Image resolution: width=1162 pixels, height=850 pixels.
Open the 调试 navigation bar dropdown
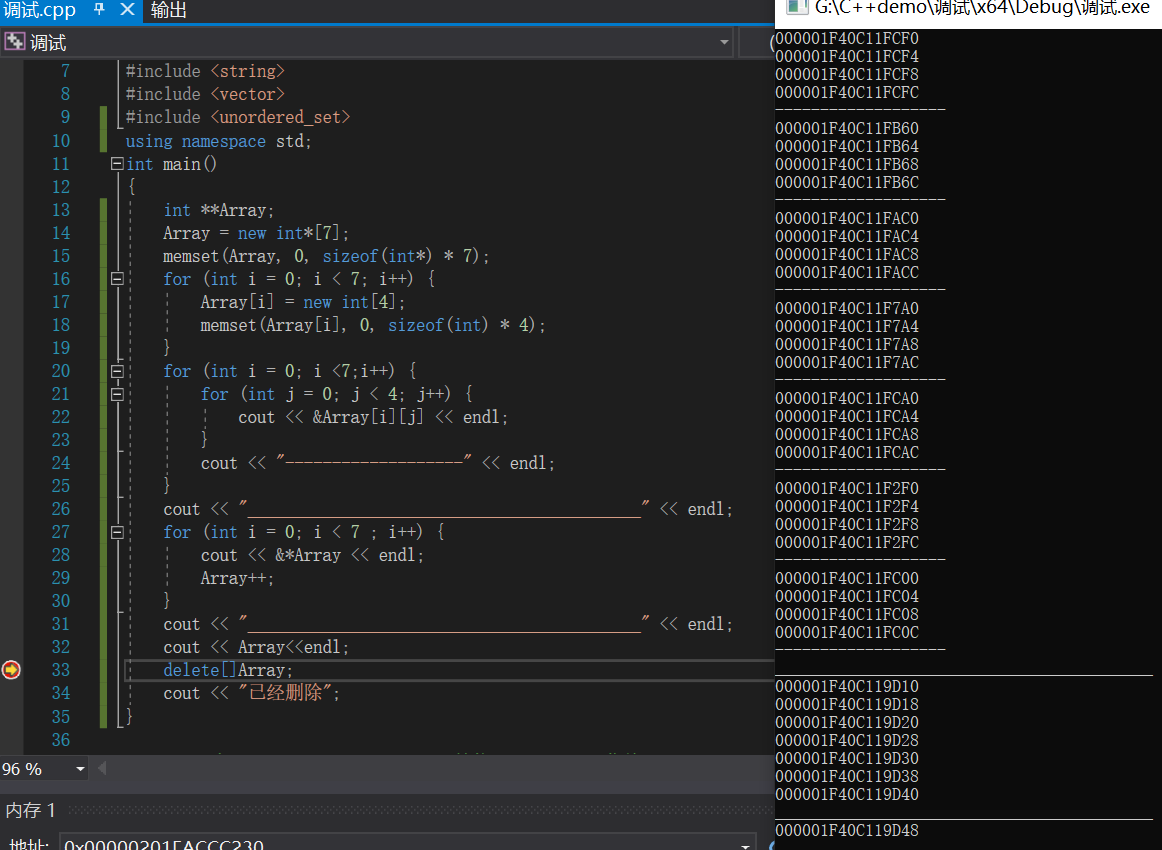coord(726,41)
